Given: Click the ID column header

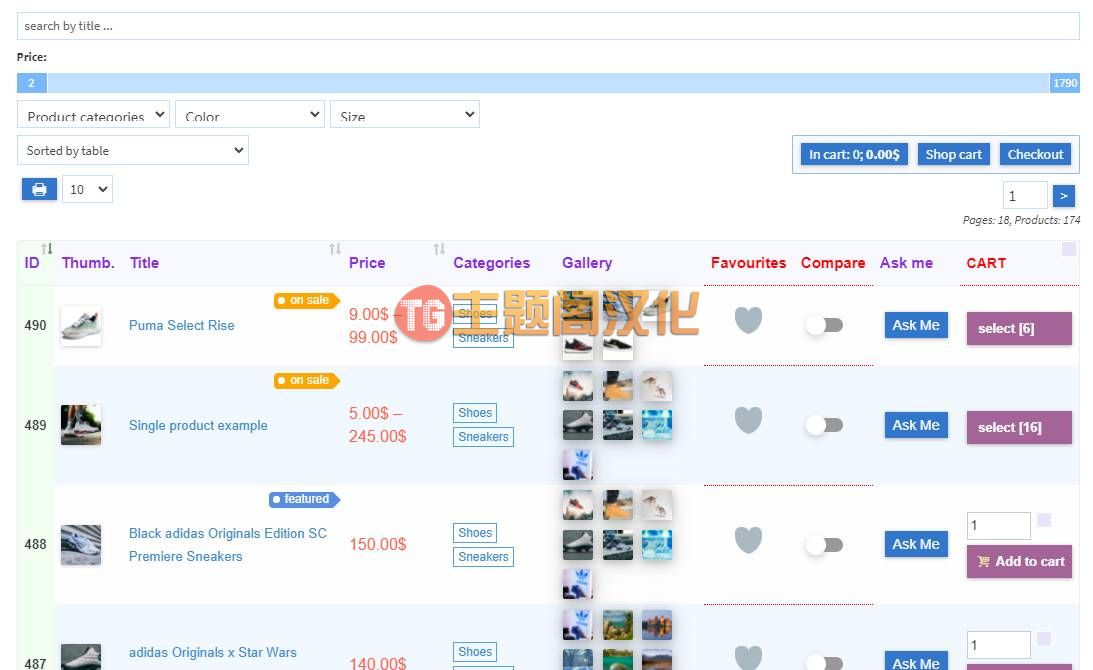Looking at the screenshot, I should (32, 263).
